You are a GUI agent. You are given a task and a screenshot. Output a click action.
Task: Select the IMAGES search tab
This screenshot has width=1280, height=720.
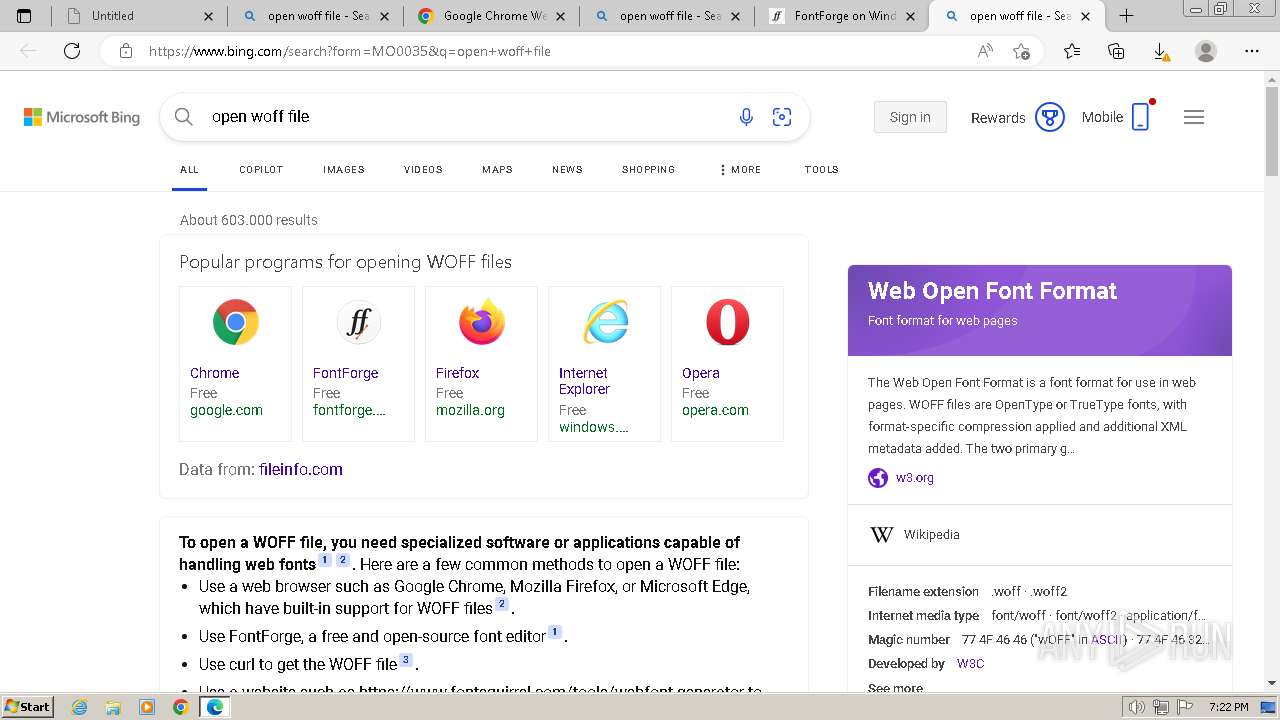click(x=343, y=170)
